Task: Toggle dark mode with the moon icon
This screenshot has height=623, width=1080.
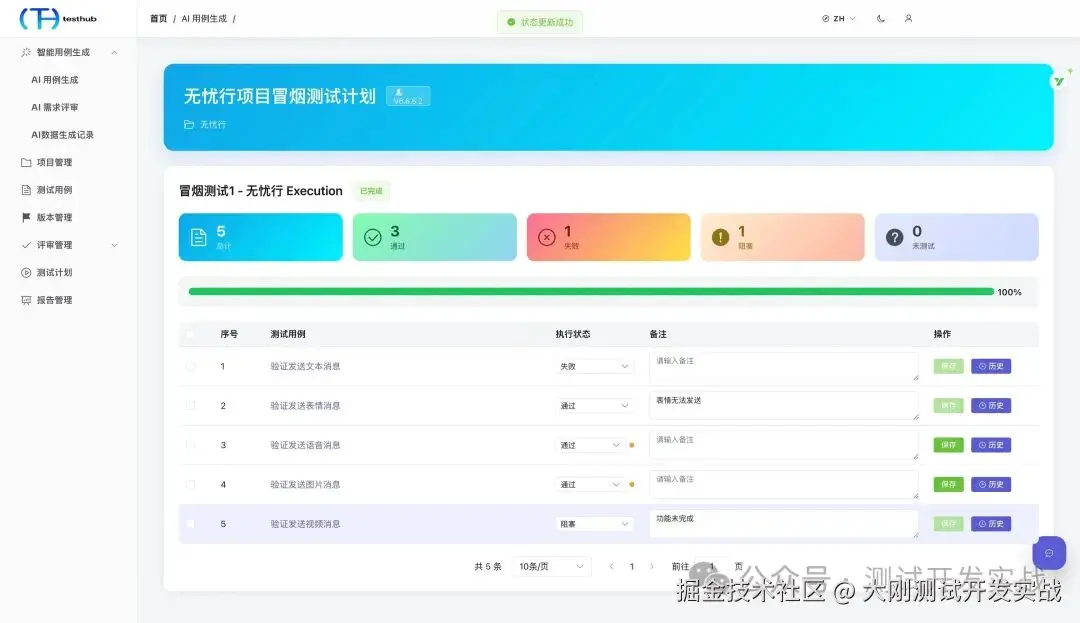Action: point(881,19)
